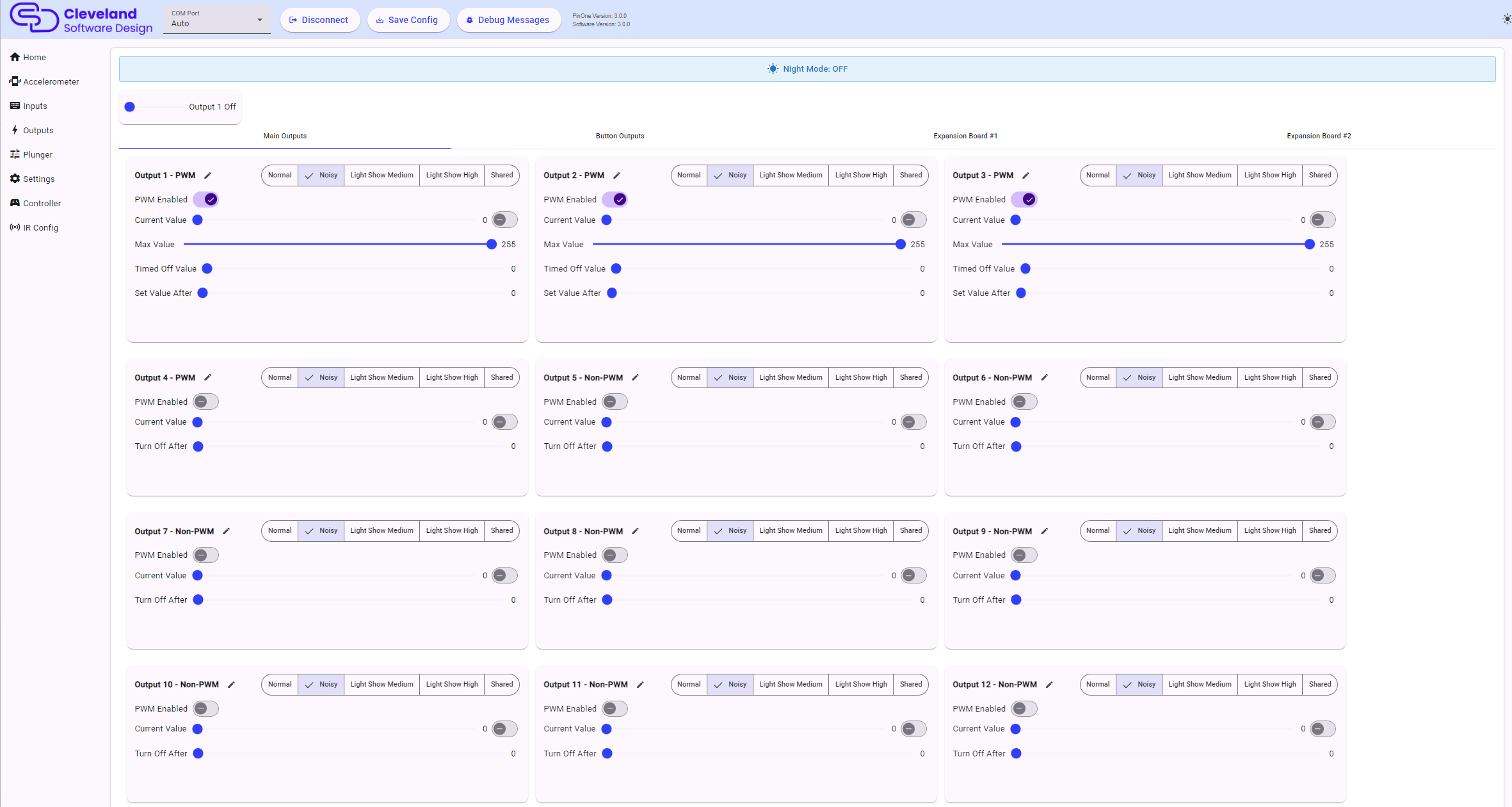Open the COM Port dropdown
The width and height of the screenshot is (1512, 807).
(x=217, y=19)
